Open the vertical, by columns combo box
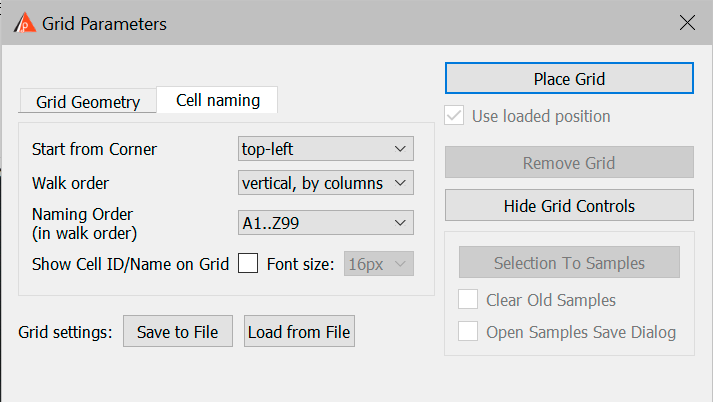The height and width of the screenshot is (402, 713). point(326,183)
